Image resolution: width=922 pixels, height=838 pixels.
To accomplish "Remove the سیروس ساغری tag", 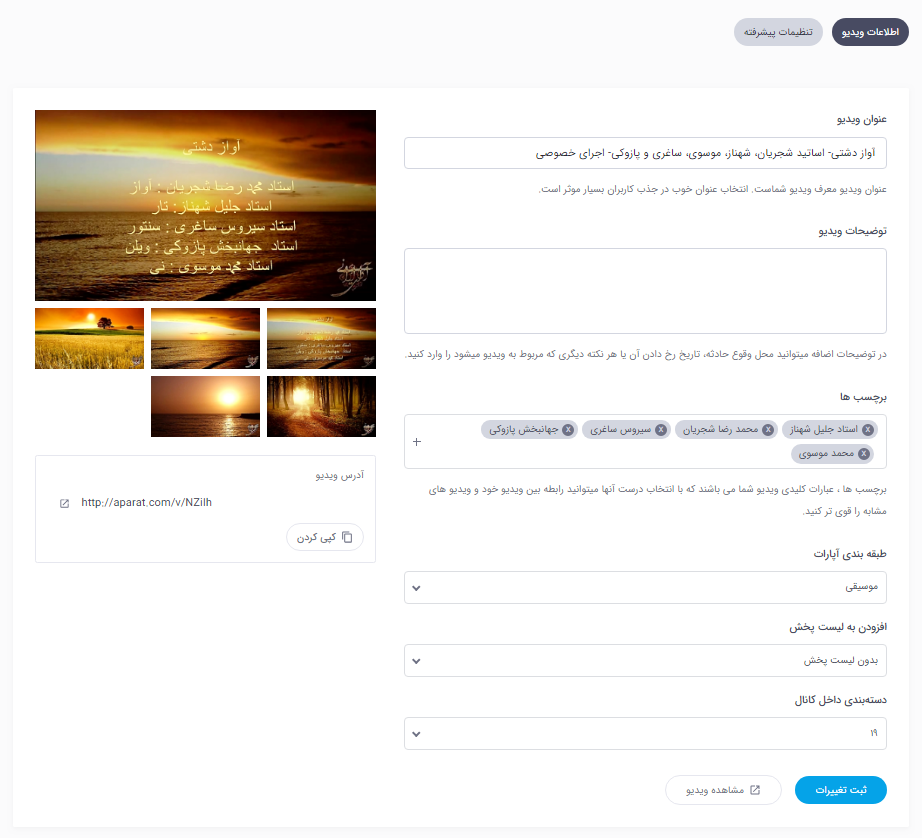I will [x=661, y=428].
